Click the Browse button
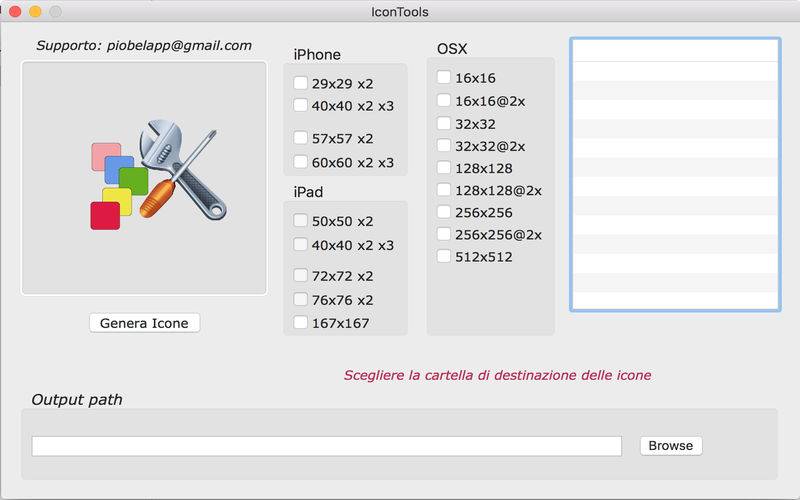 coord(671,445)
